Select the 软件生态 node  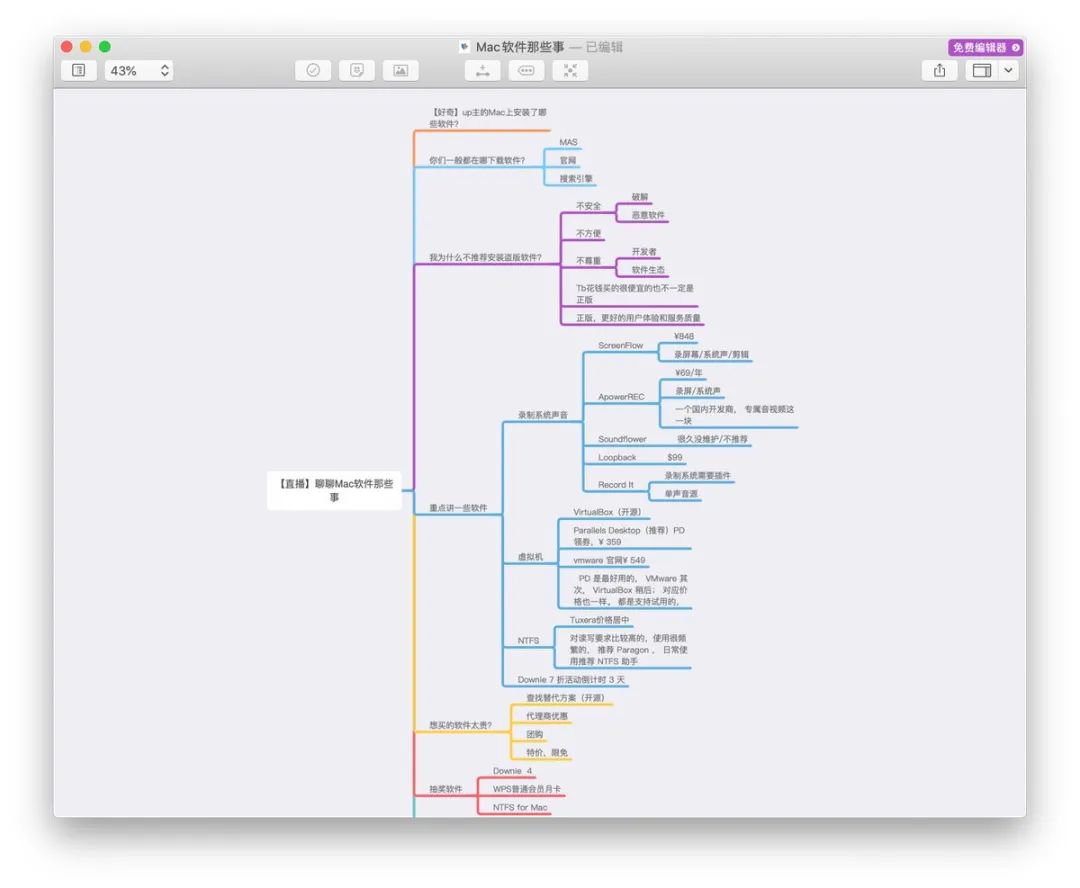648,270
